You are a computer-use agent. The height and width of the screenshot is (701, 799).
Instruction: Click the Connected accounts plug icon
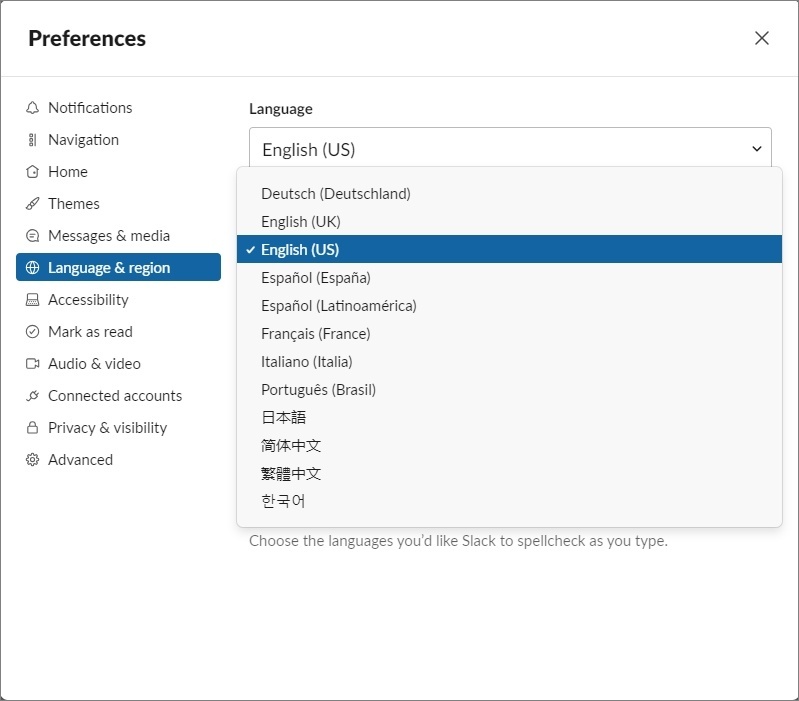(32, 396)
